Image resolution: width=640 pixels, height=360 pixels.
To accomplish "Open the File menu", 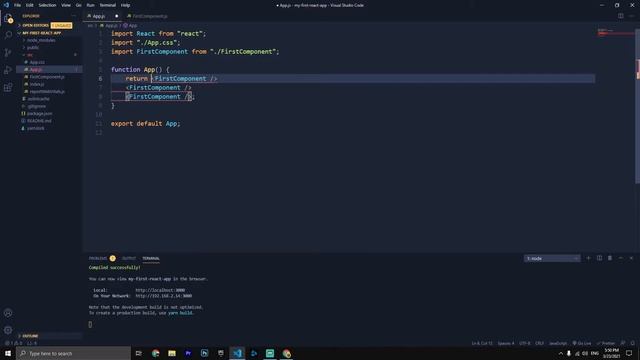I will pos(18,5).
